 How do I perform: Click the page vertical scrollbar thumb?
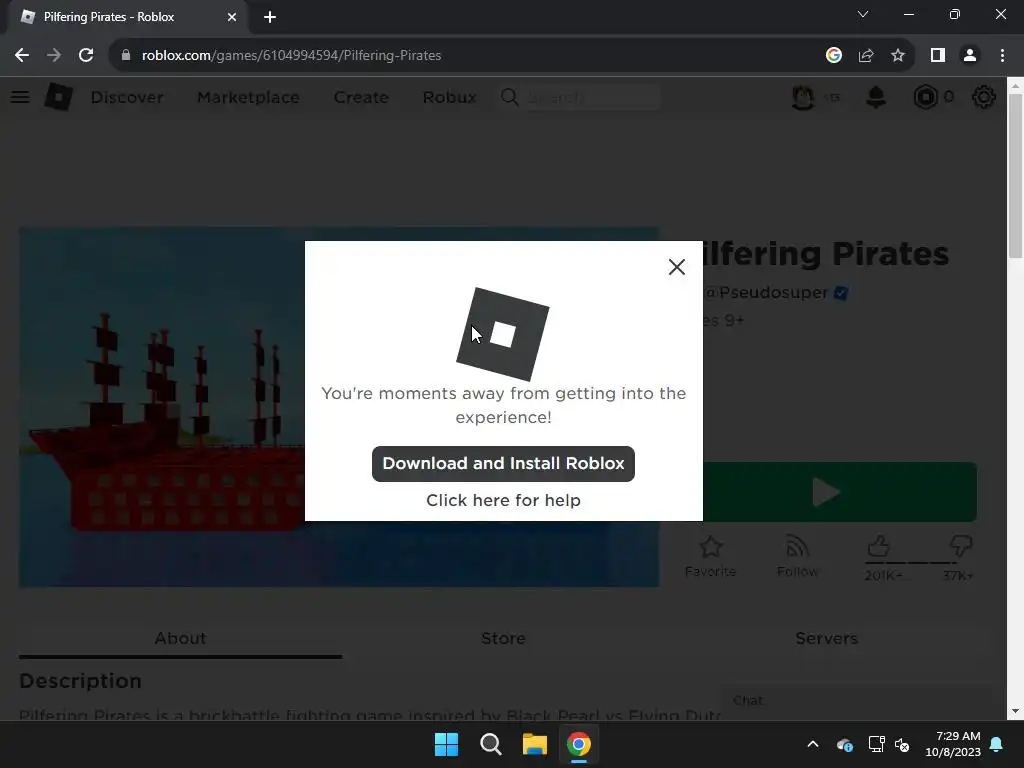click(x=1016, y=176)
